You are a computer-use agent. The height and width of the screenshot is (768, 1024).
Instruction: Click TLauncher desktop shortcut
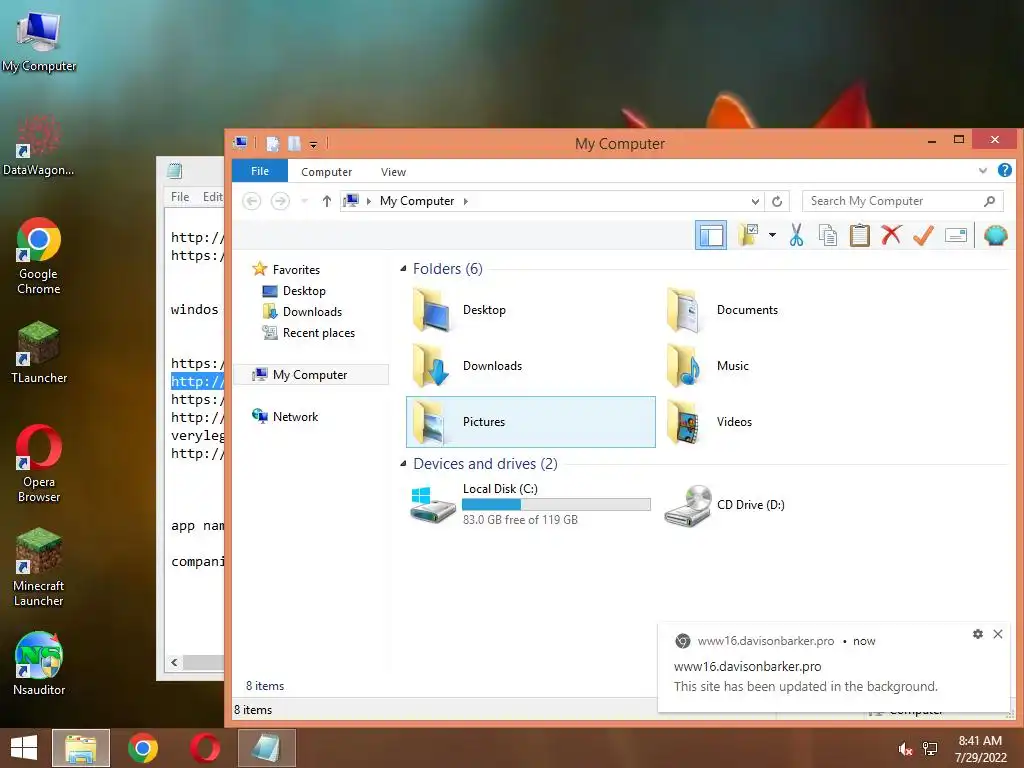click(x=39, y=353)
